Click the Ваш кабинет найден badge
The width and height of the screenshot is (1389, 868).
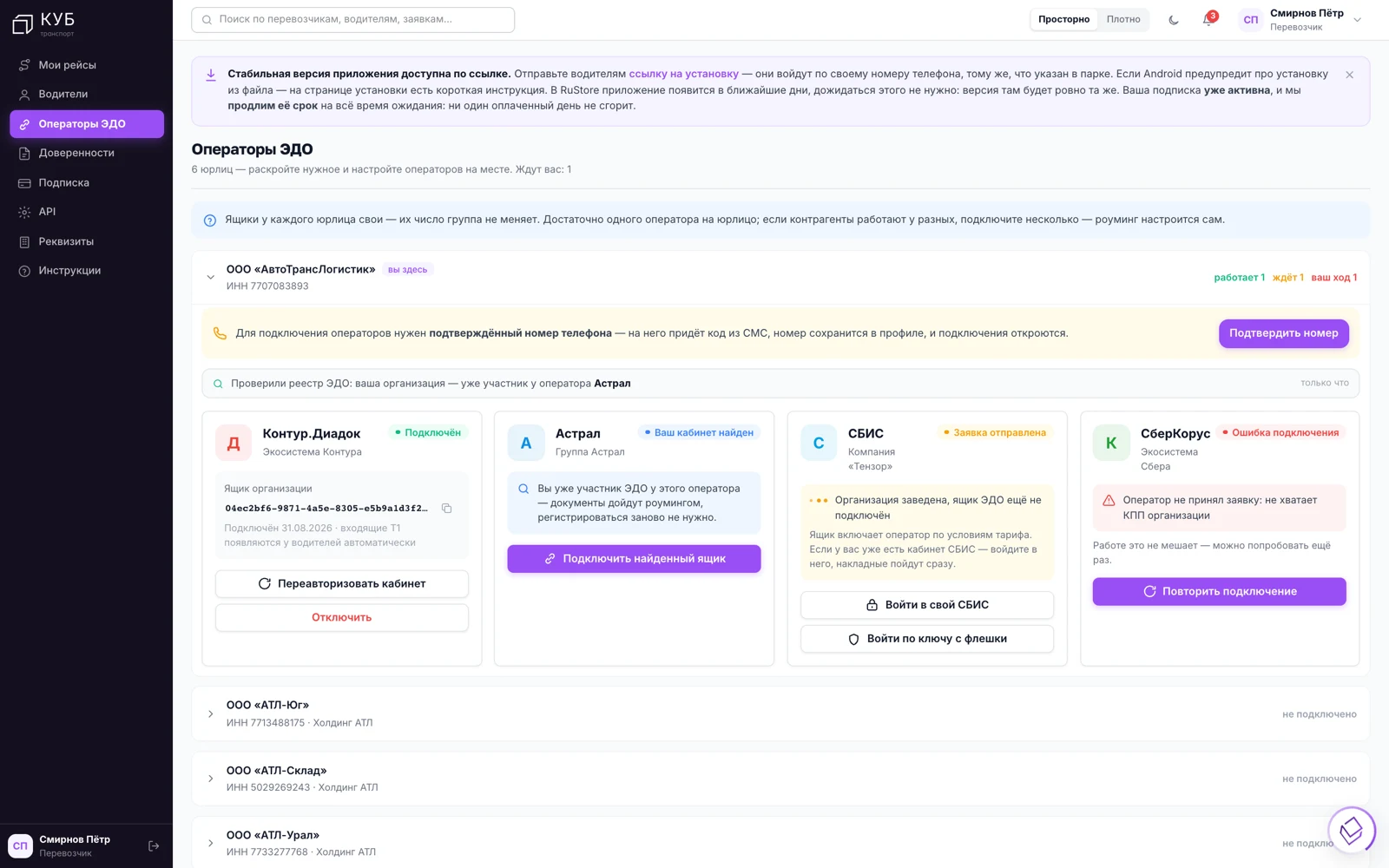pyautogui.click(x=699, y=433)
